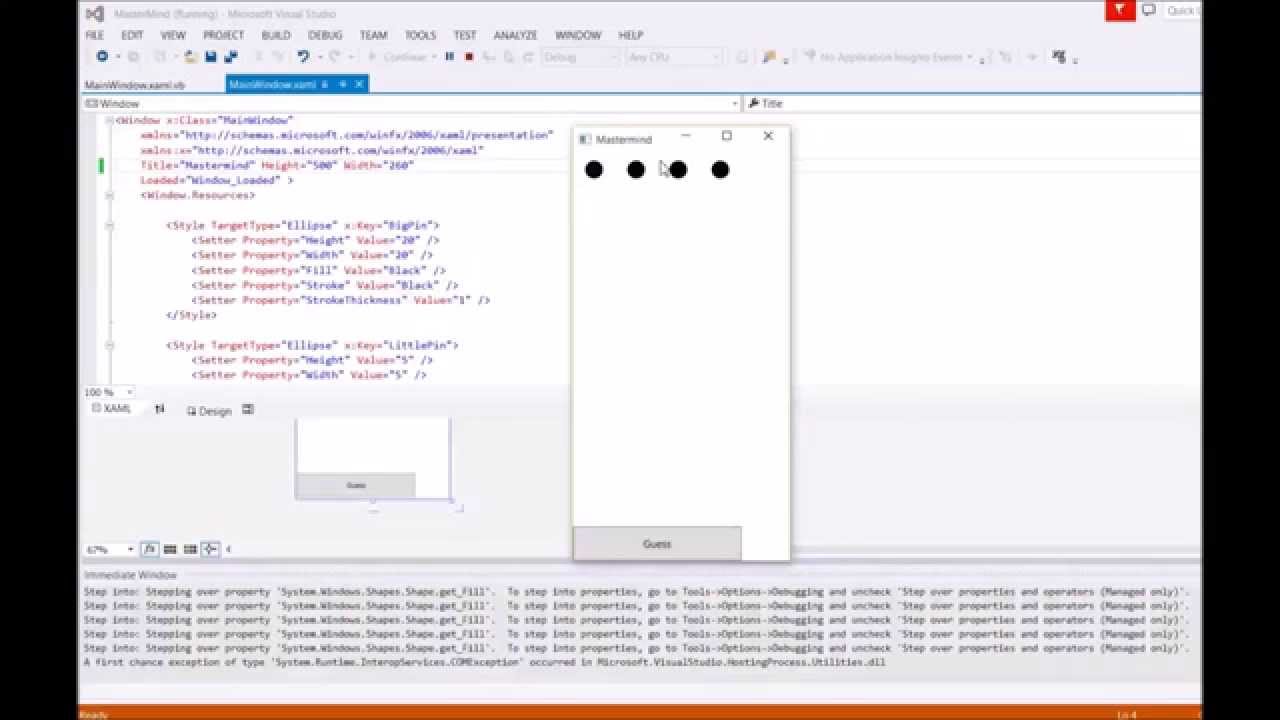
Task: Click the rightmost toolbar icon
Action: click(x=1059, y=57)
